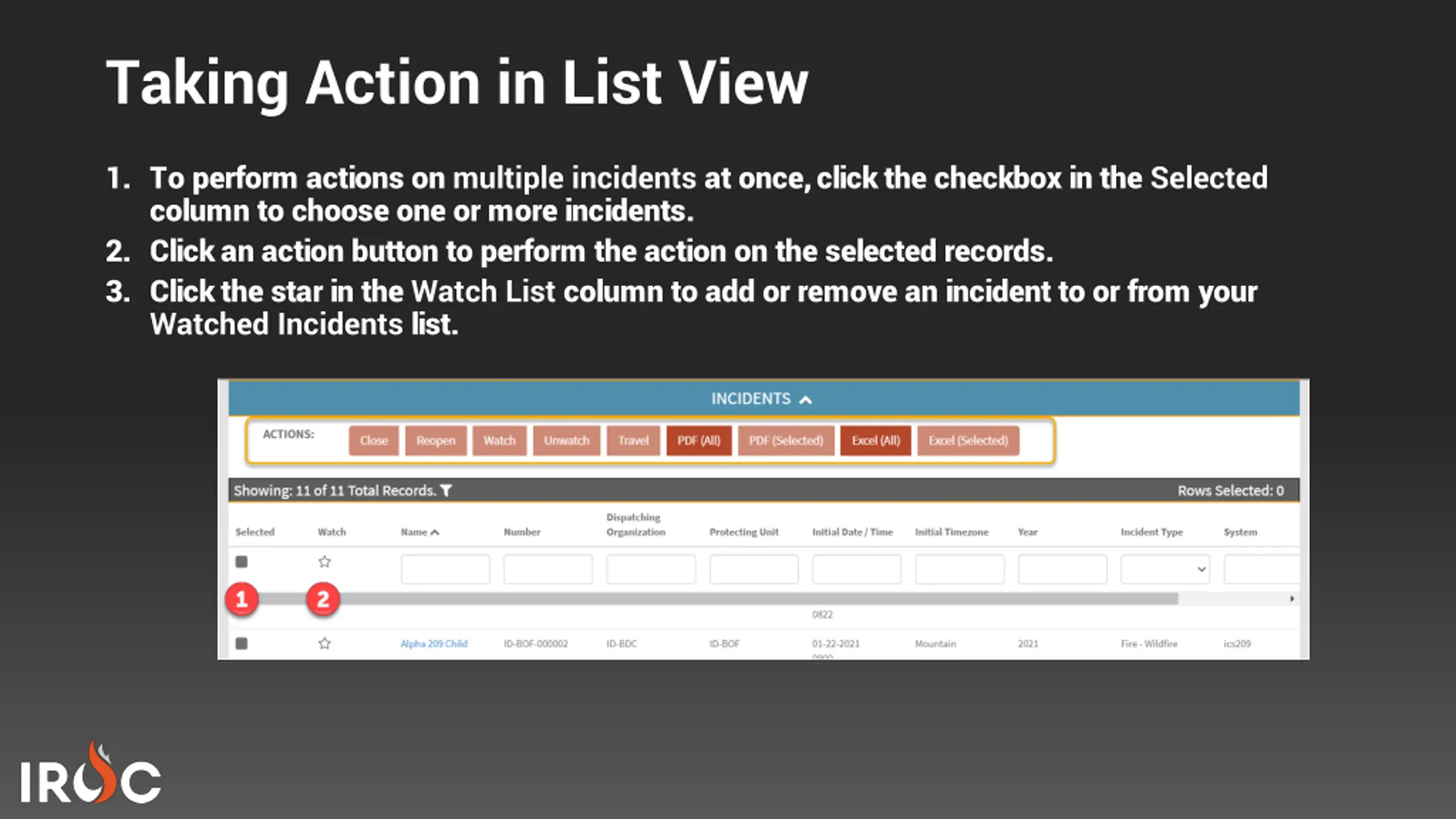Click the filter funnel icon beside Total Records
The image size is (1456, 819).
tap(446, 490)
